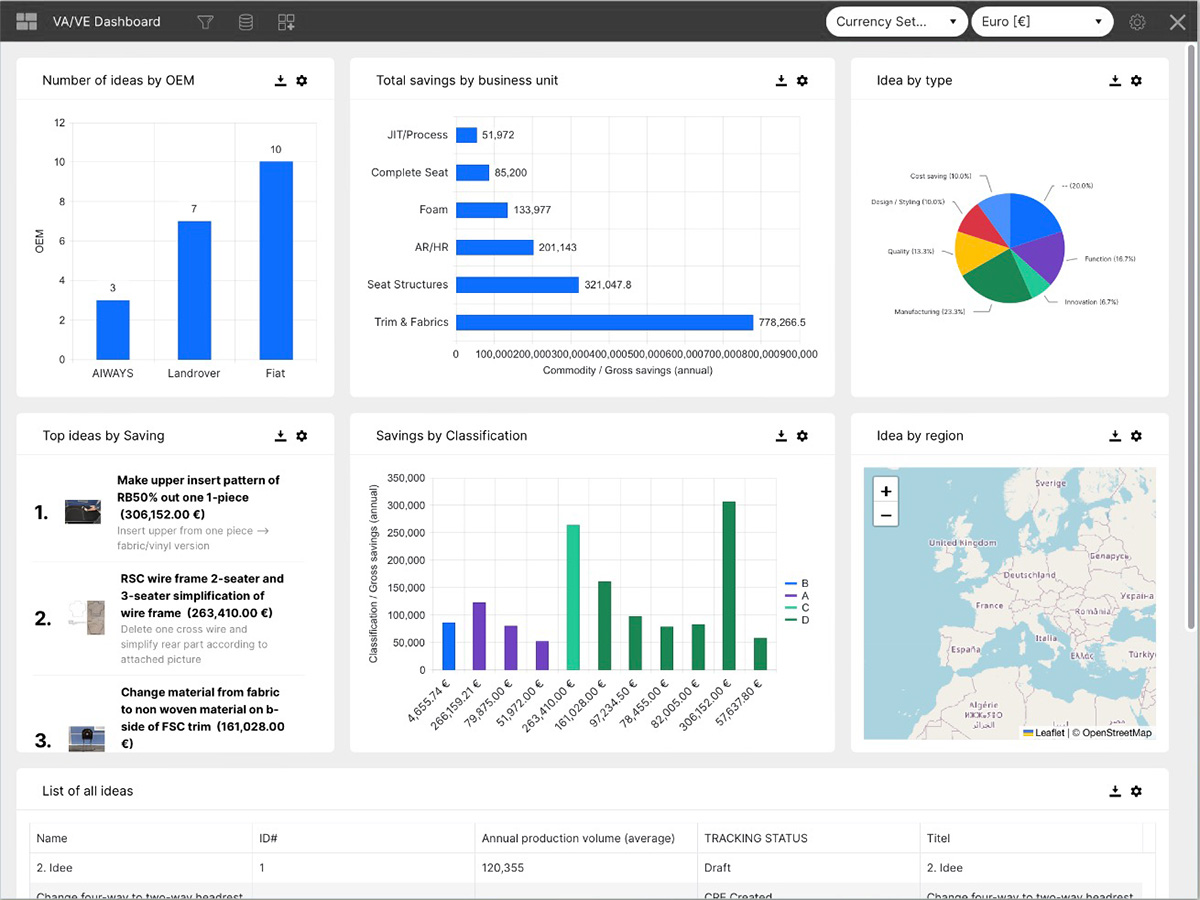Download the Number of ideas by OEM chart
The width and height of the screenshot is (1200, 900).
coord(281,81)
